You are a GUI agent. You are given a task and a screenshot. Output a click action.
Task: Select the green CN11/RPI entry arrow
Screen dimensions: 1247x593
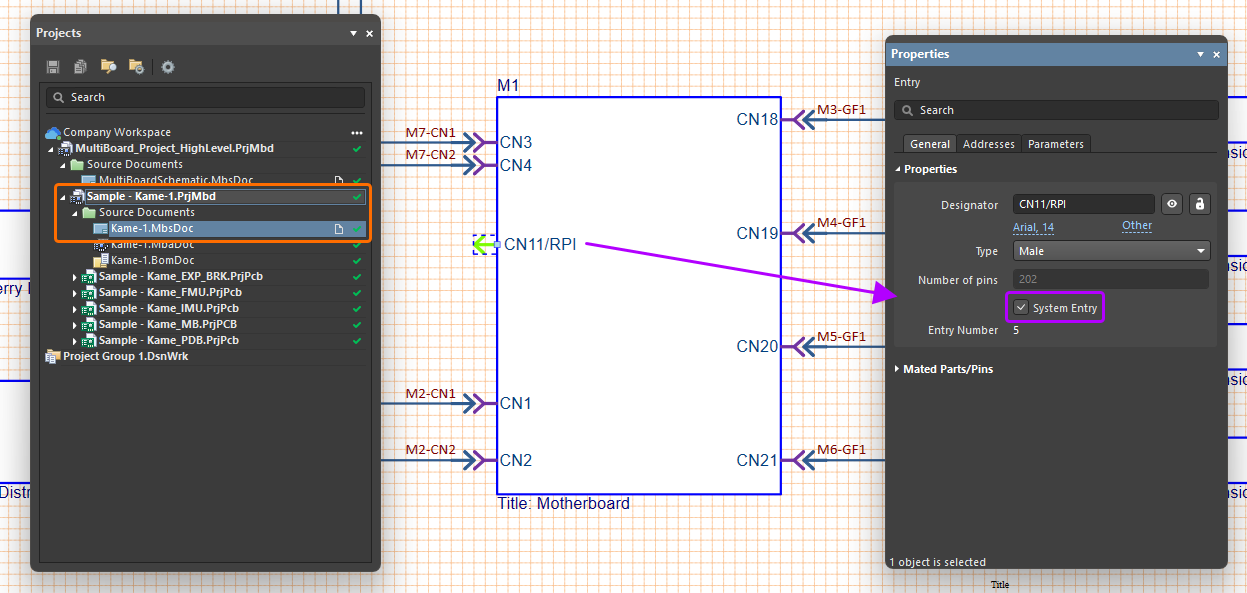pos(484,244)
